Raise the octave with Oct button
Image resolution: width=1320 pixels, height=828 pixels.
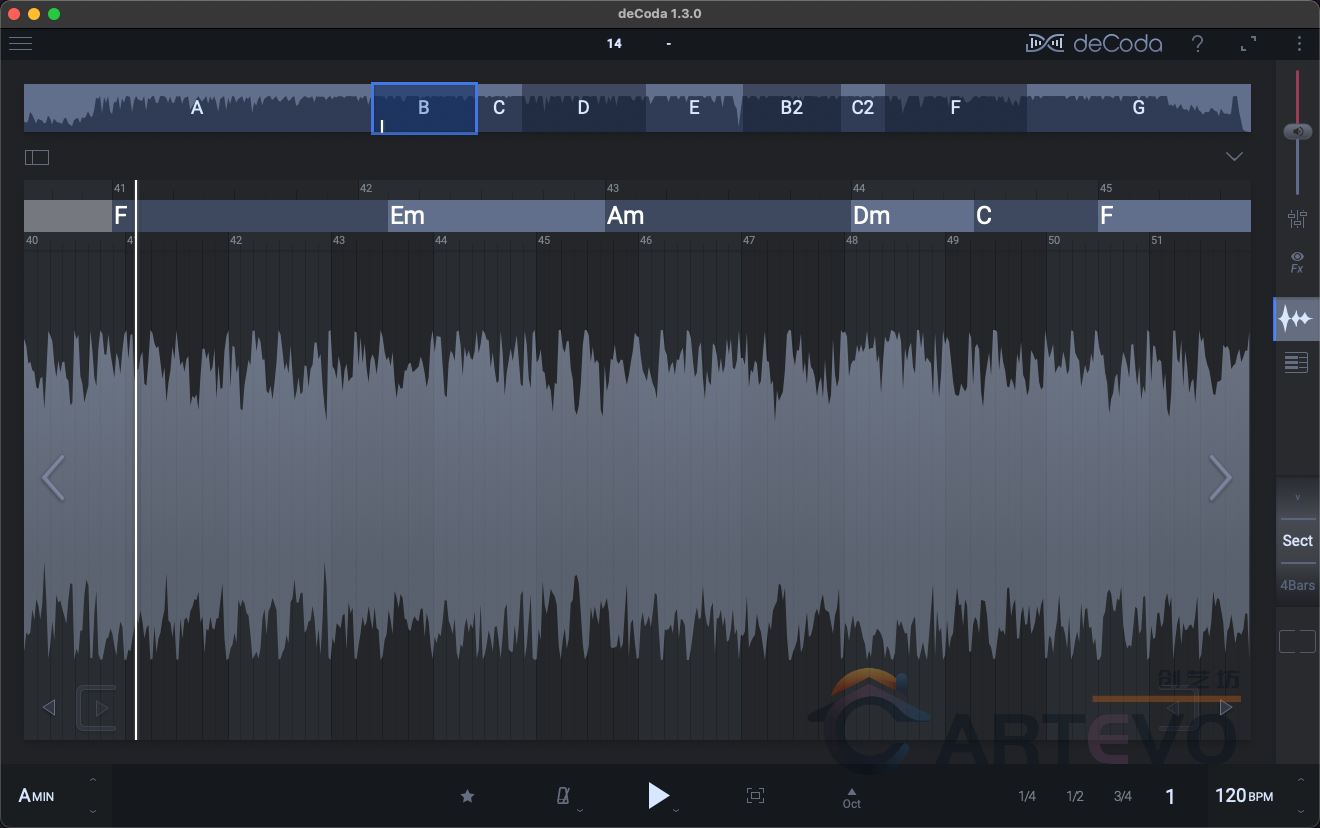click(x=851, y=797)
